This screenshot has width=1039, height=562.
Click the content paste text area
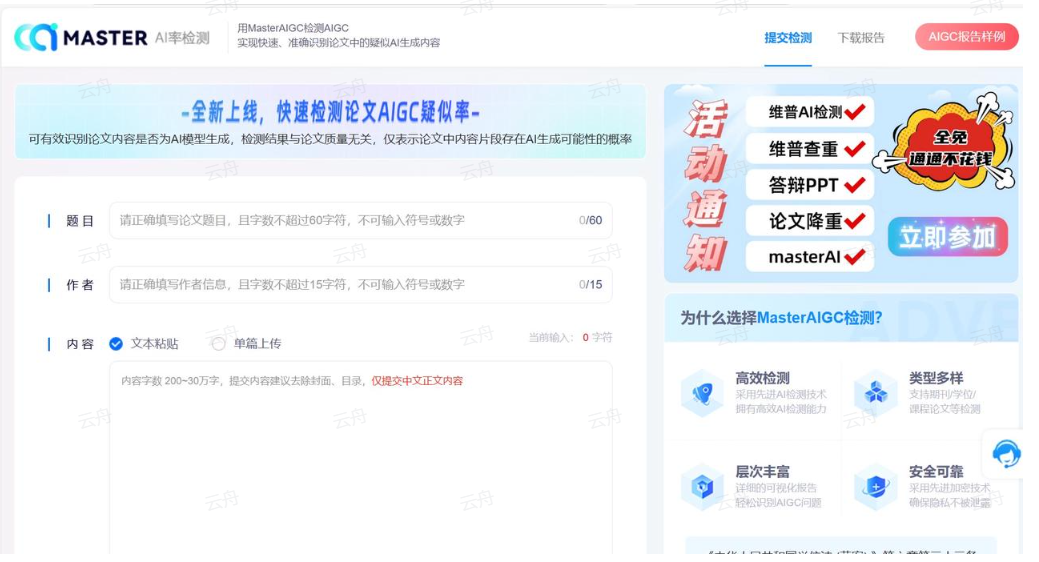[x=360, y=457]
